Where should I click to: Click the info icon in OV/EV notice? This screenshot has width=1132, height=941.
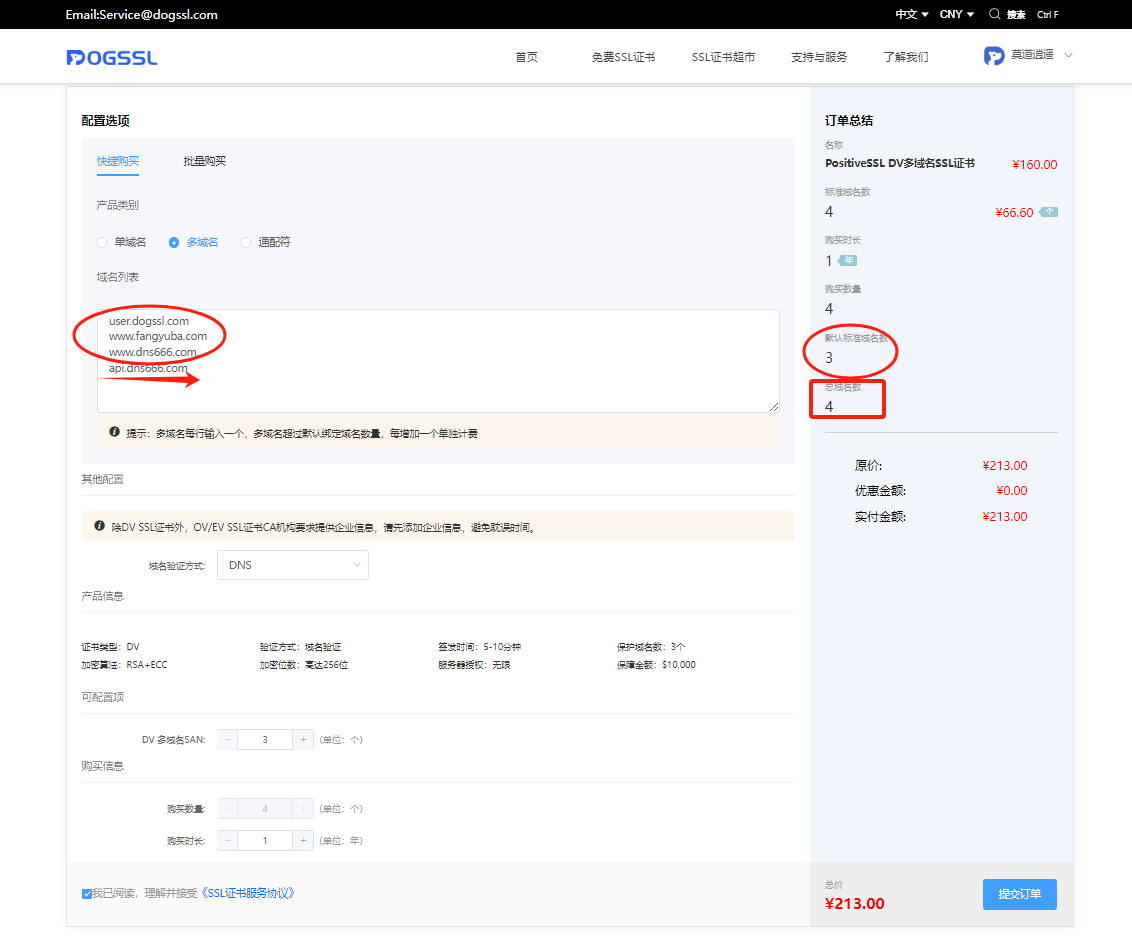coord(100,526)
